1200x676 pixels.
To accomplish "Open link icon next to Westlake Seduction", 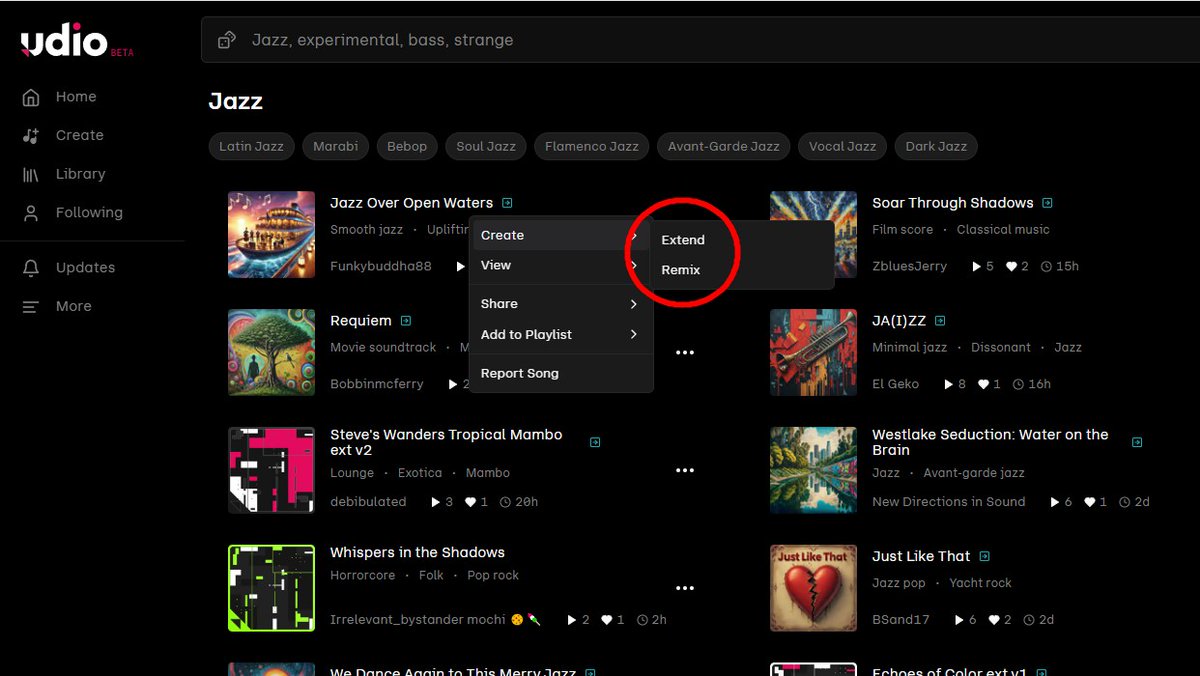I will coord(1137,442).
